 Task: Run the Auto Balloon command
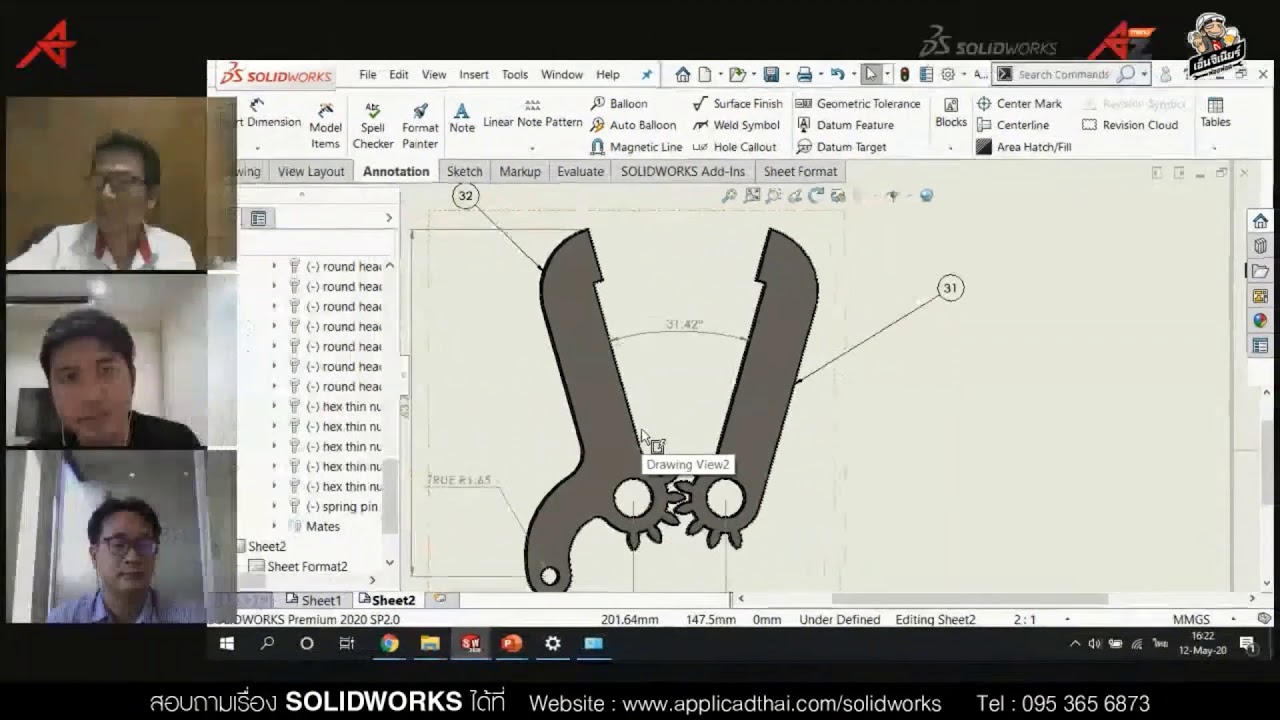tap(633, 125)
